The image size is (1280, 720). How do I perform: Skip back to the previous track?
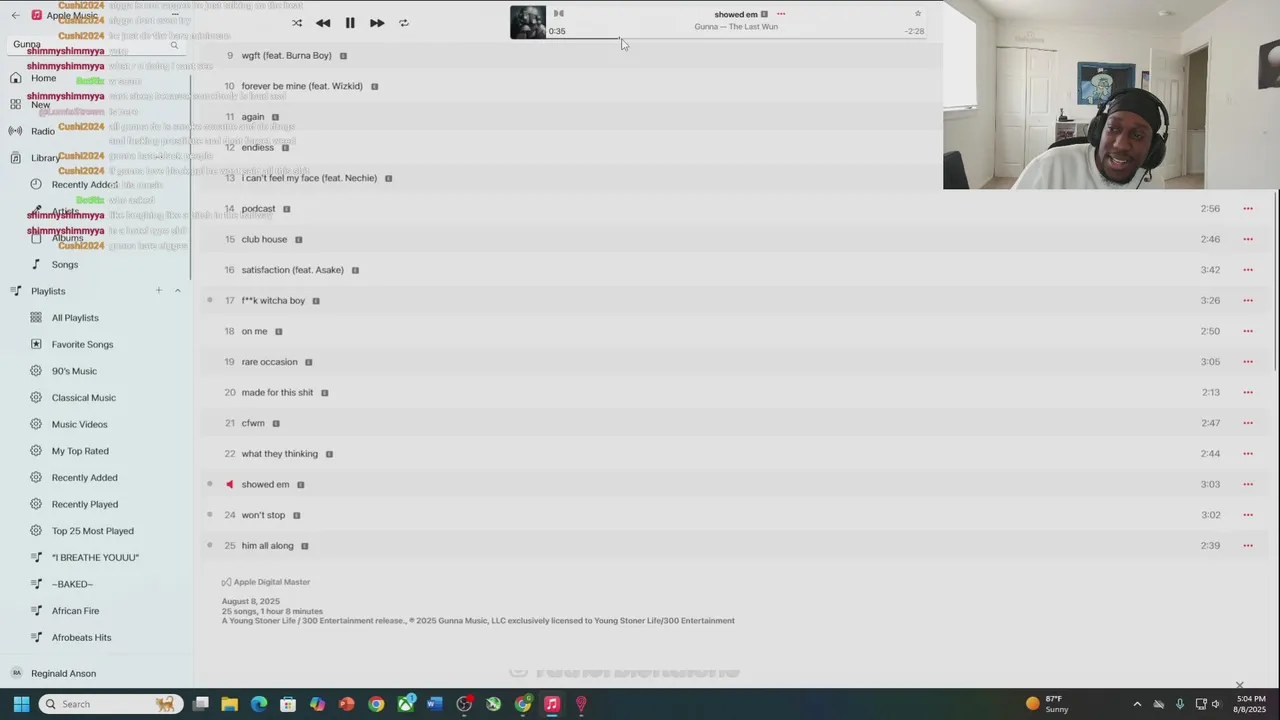coord(323,23)
